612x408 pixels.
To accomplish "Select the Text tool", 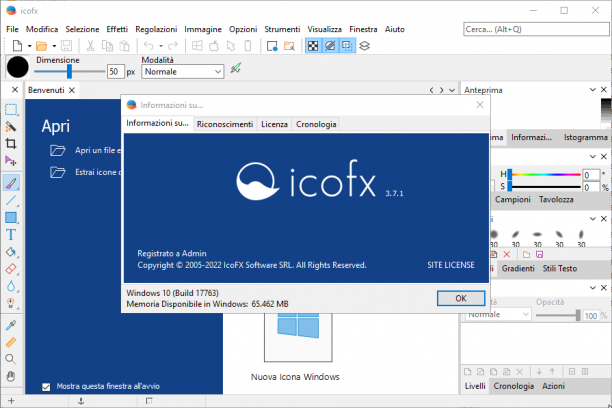I will pyautogui.click(x=11, y=235).
